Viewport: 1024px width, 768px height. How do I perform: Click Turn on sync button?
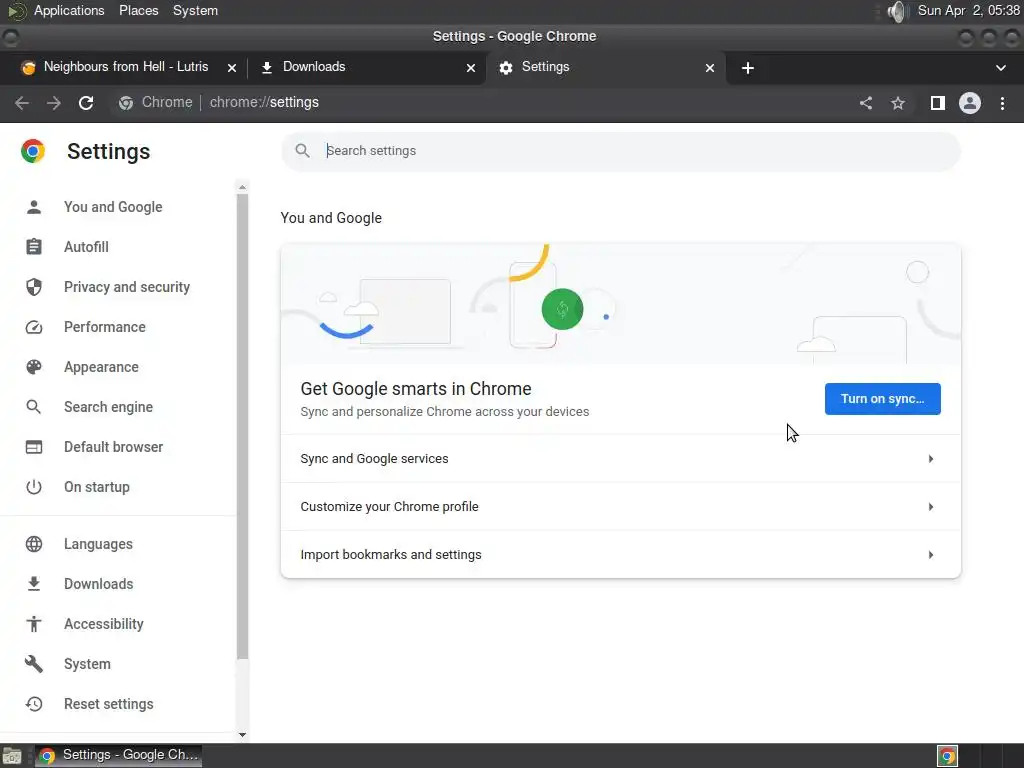click(882, 399)
